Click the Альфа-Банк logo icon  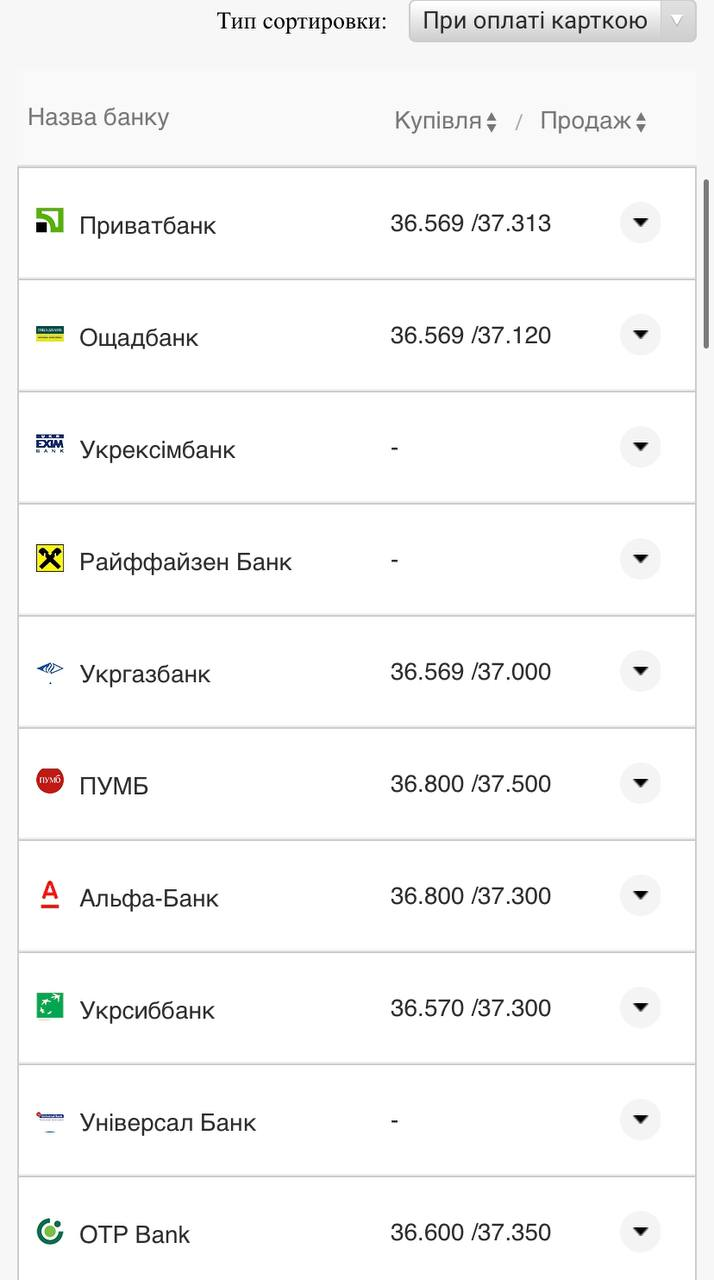49,893
